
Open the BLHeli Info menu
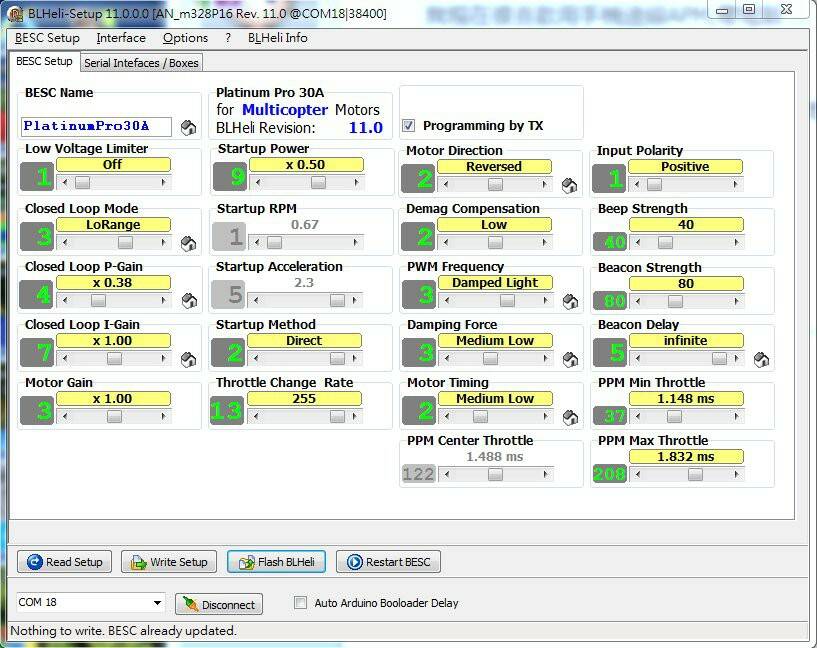tap(278, 38)
